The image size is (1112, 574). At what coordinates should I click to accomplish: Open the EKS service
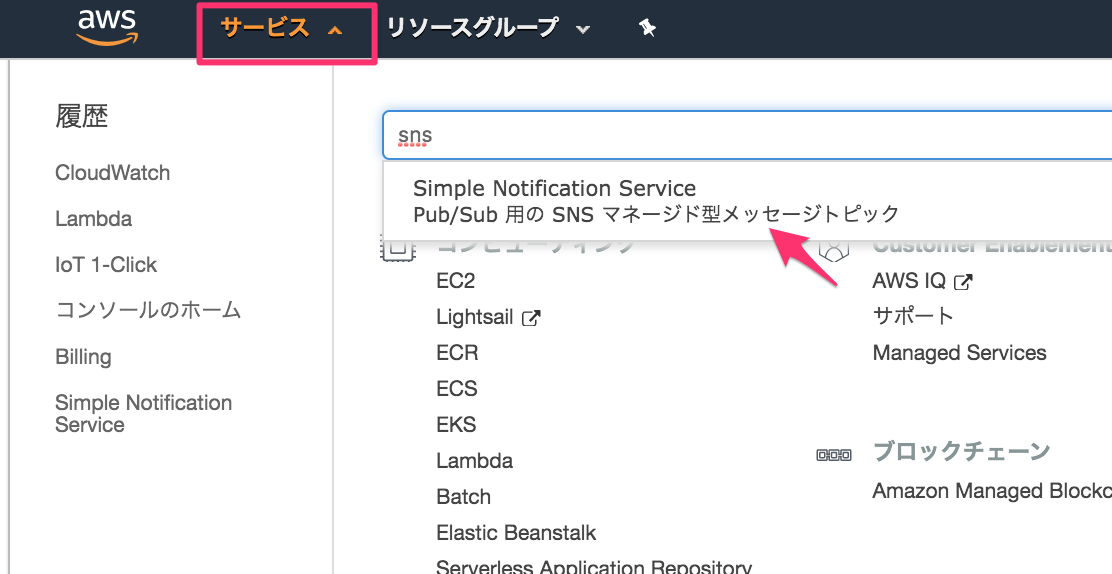[456, 425]
